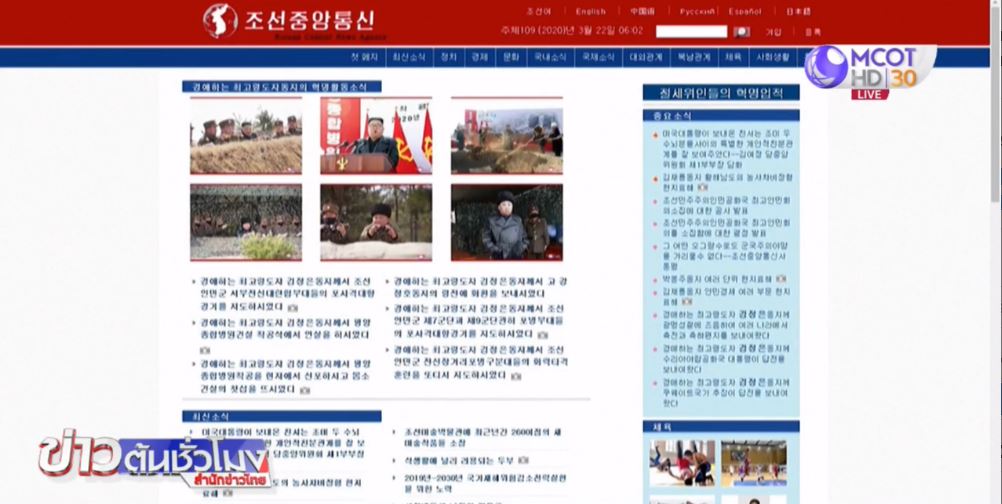This screenshot has width=1002, height=504.
Task: Select Español language link
Action: (x=745, y=12)
